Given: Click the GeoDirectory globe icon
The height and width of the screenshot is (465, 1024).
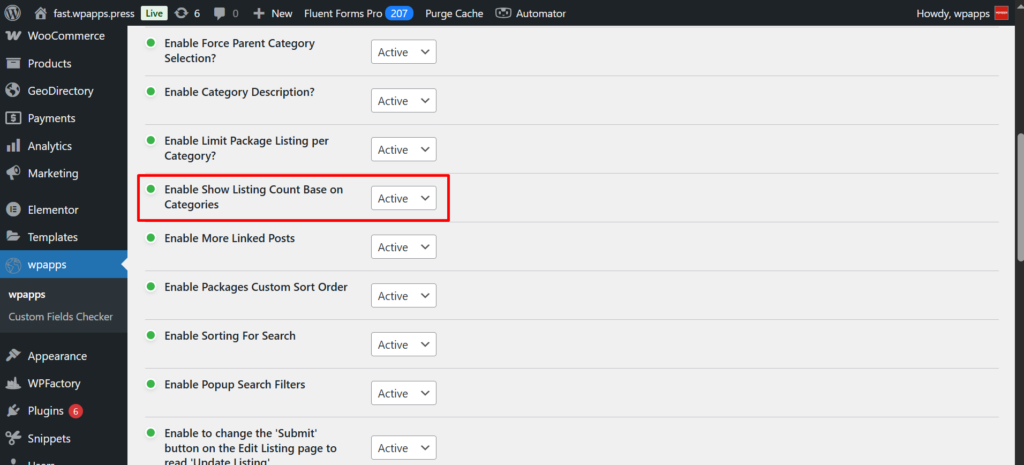Looking at the screenshot, I should click(13, 91).
